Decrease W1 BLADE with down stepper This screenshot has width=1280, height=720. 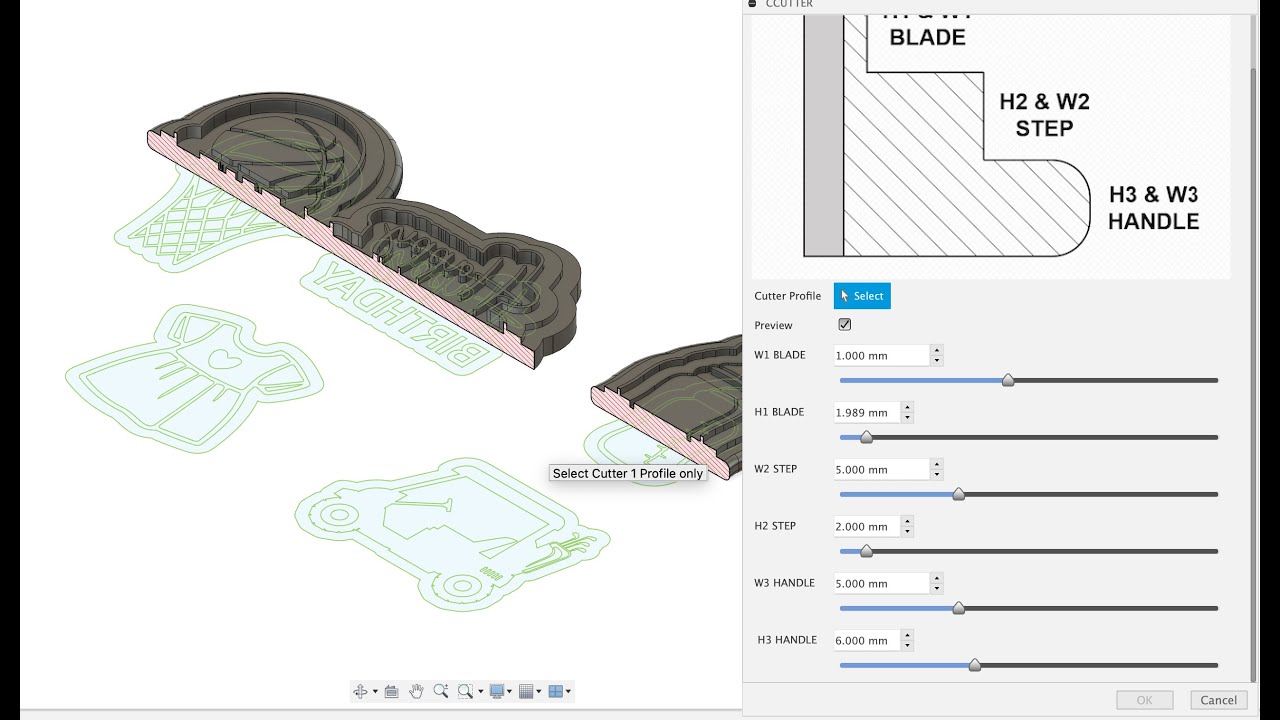(936, 360)
